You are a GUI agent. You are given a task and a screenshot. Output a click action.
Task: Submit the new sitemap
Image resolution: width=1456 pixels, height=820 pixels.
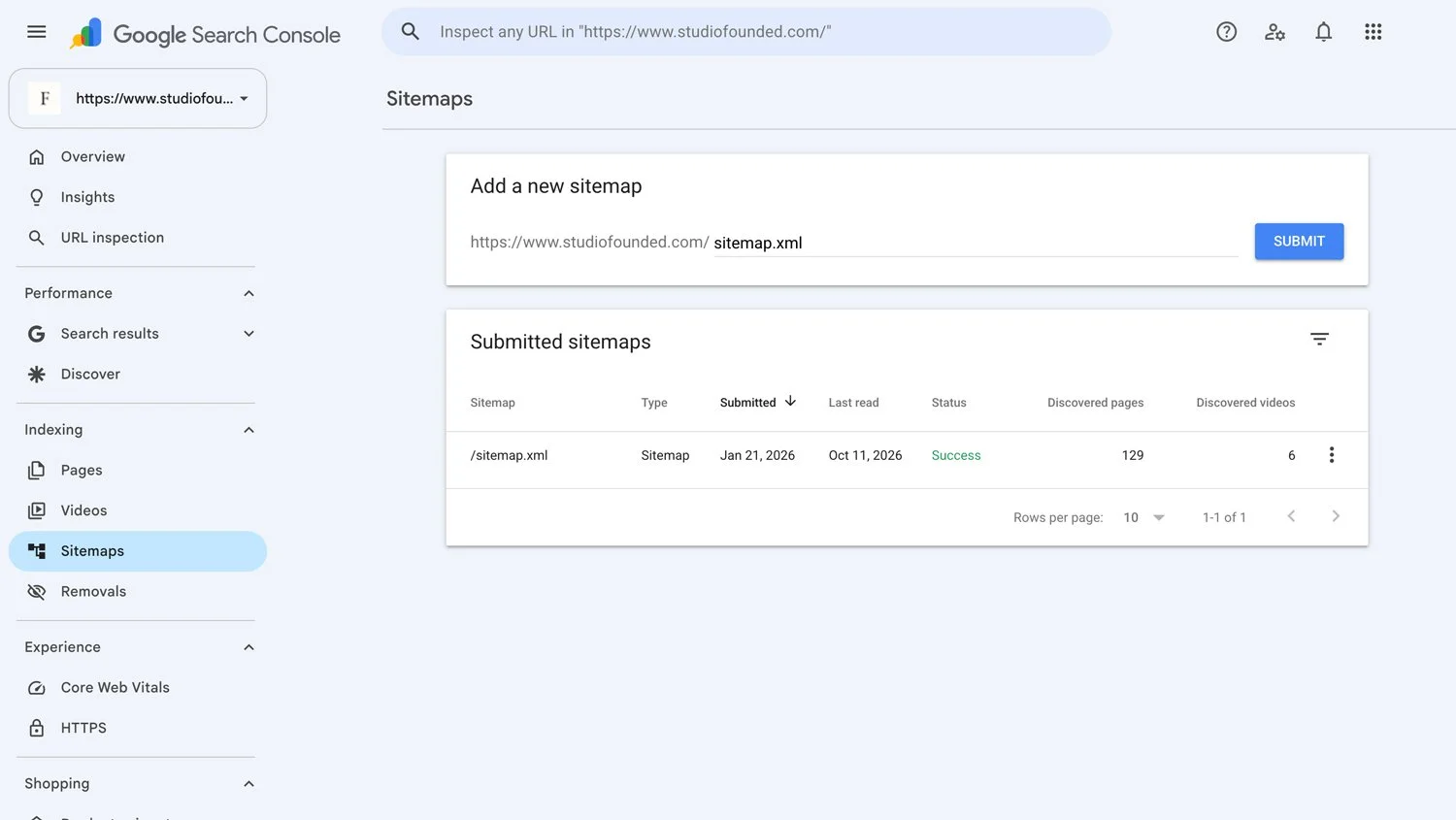coord(1299,242)
